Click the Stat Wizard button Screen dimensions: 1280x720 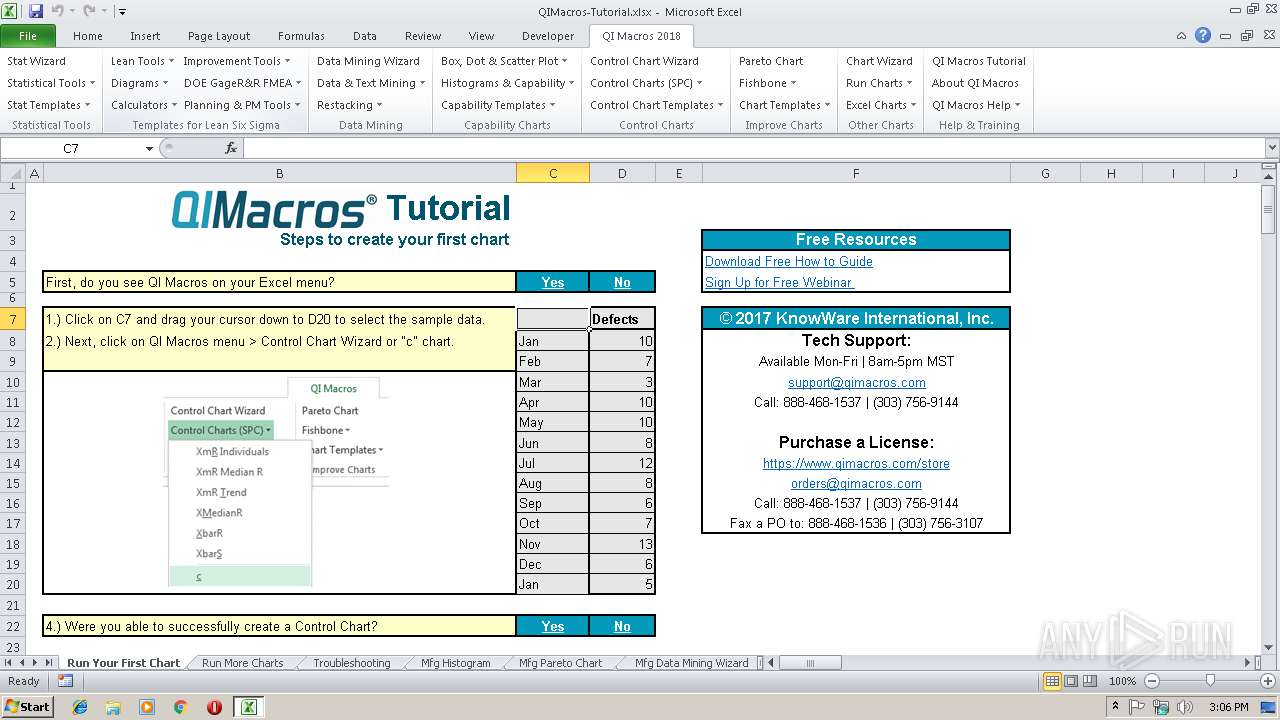click(x=37, y=61)
